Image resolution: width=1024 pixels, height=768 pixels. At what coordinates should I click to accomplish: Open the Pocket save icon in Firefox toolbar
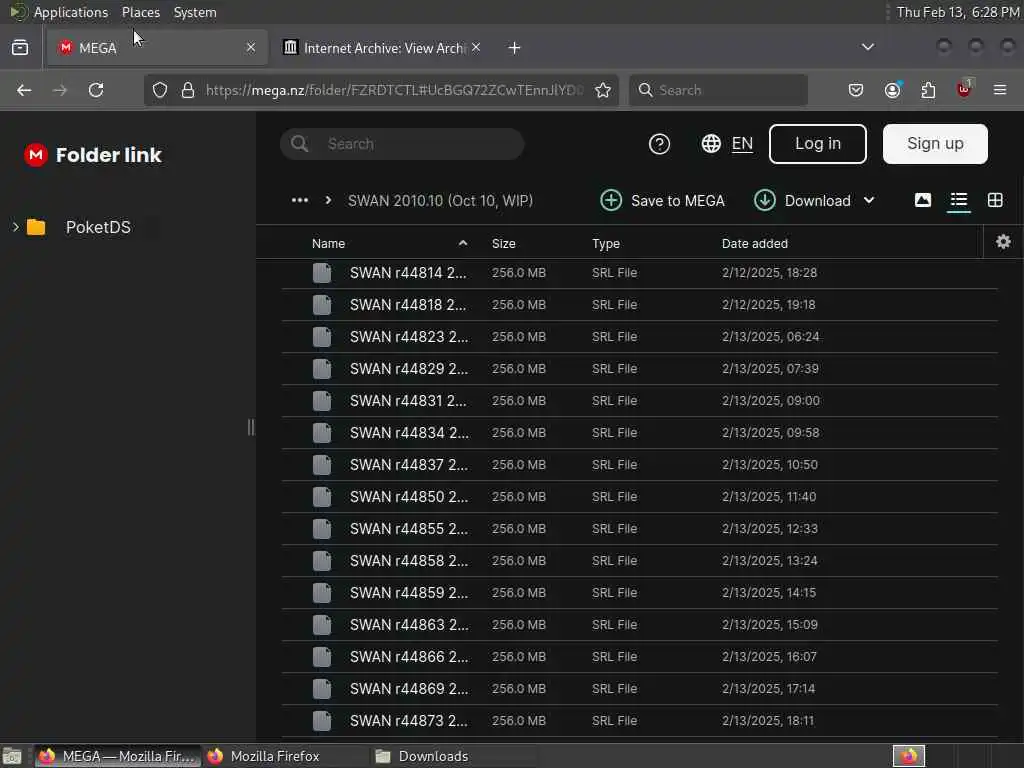(856, 90)
